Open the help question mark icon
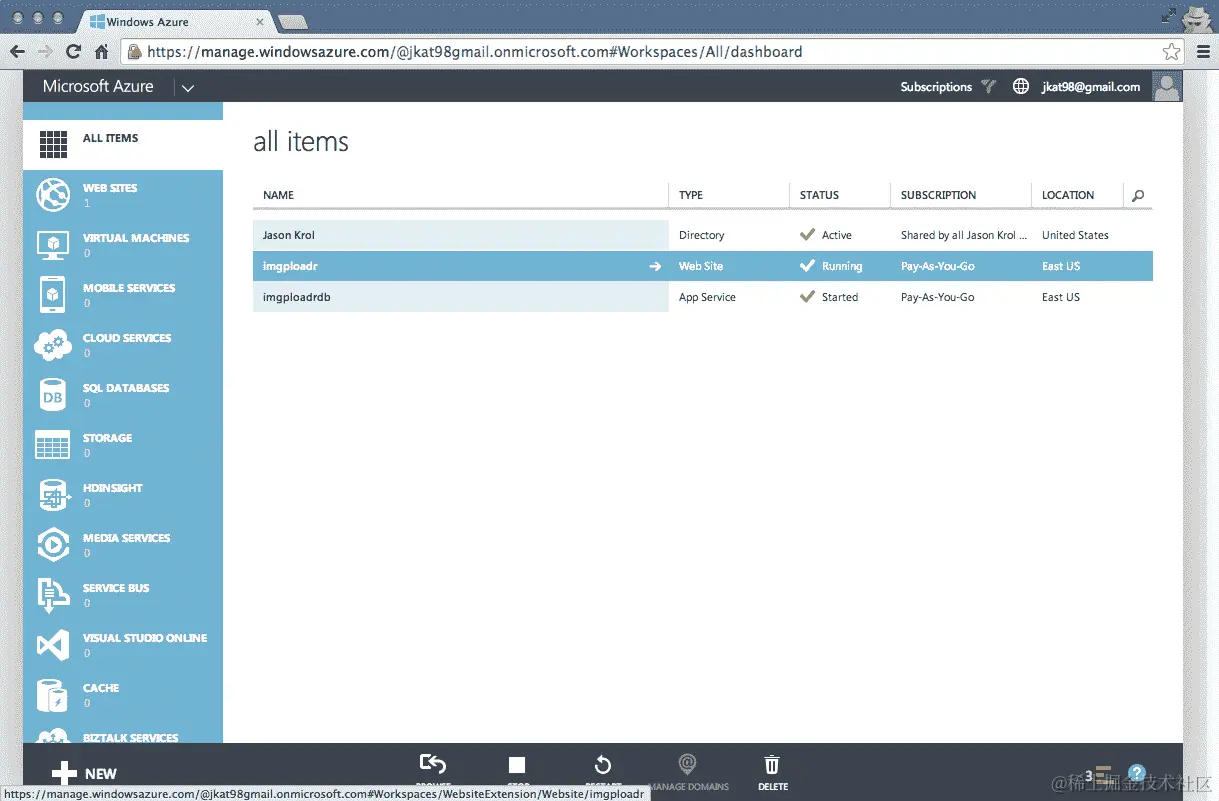This screenshot has width=1219, height=801. pyautogui.click(x=1137, y=773)
